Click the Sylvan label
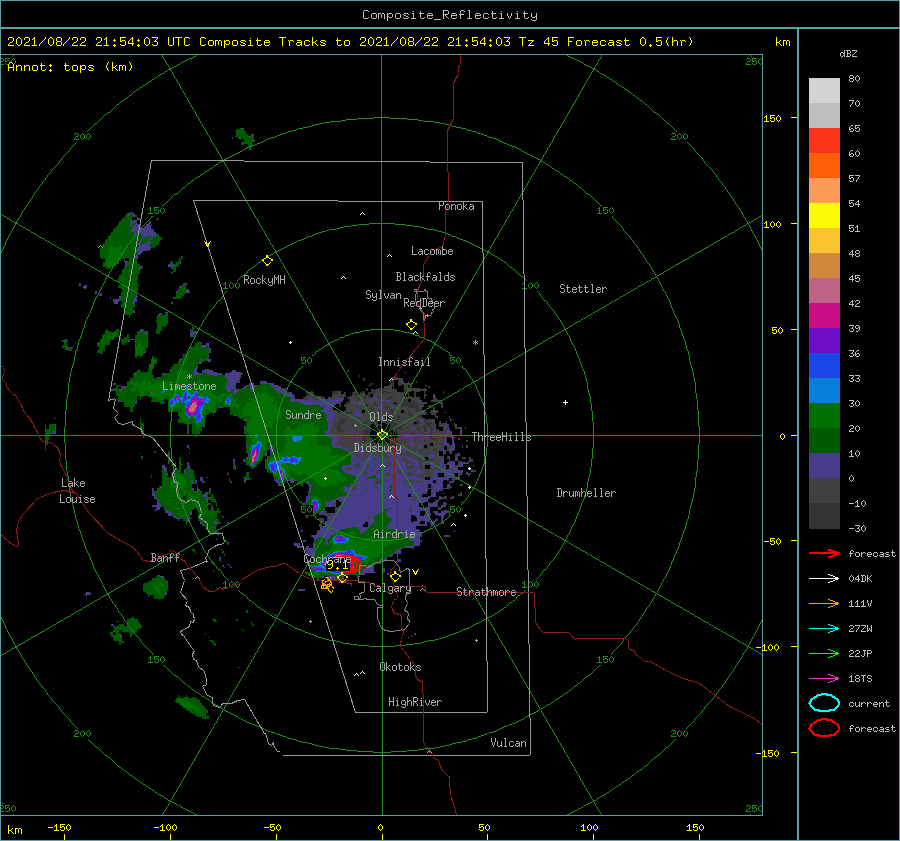This screenshot has height=841, width=900. [x=383, y=295]
